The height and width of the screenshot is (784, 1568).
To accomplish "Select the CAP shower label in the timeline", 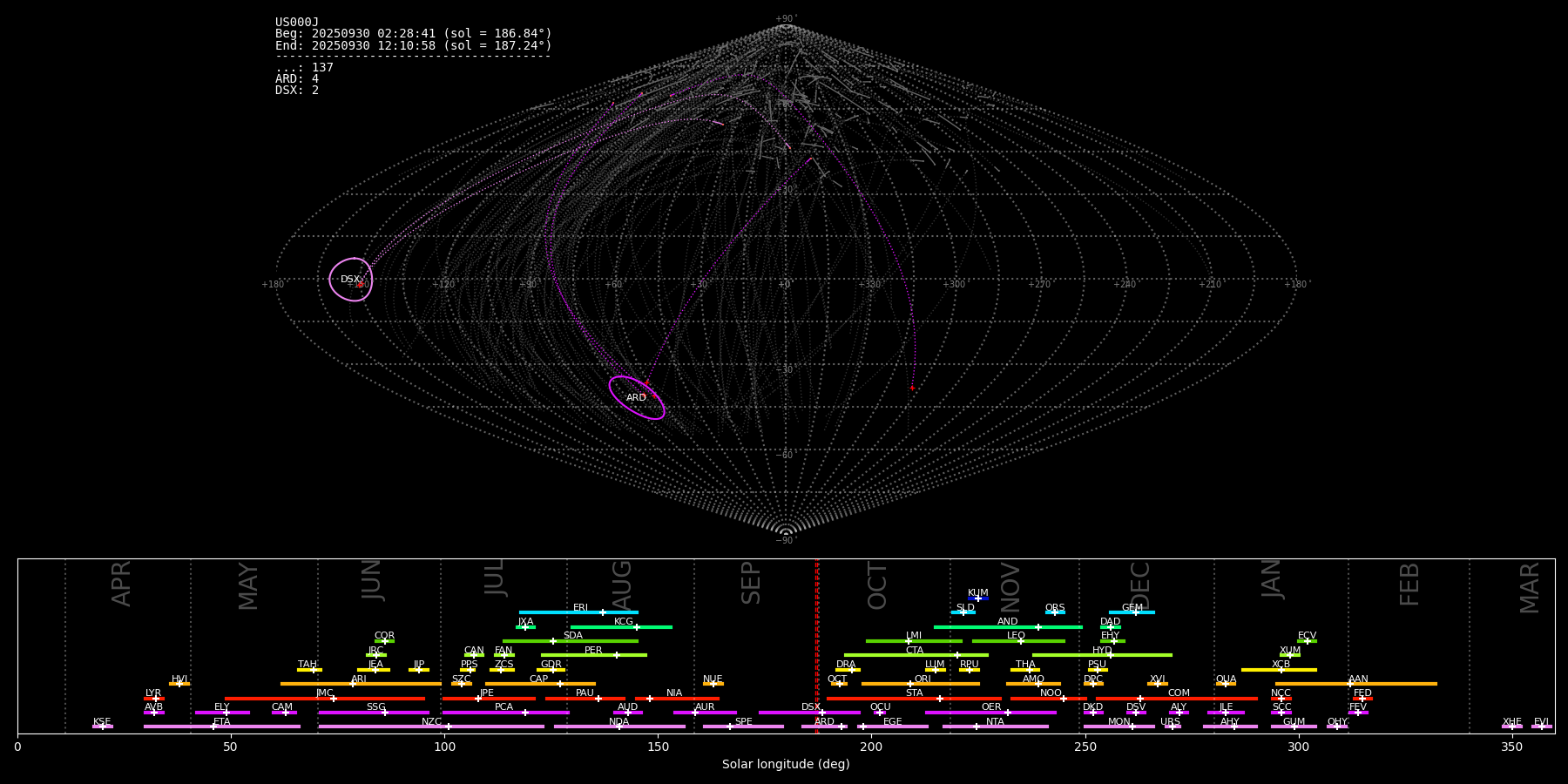I will click(x=539, y=679).
